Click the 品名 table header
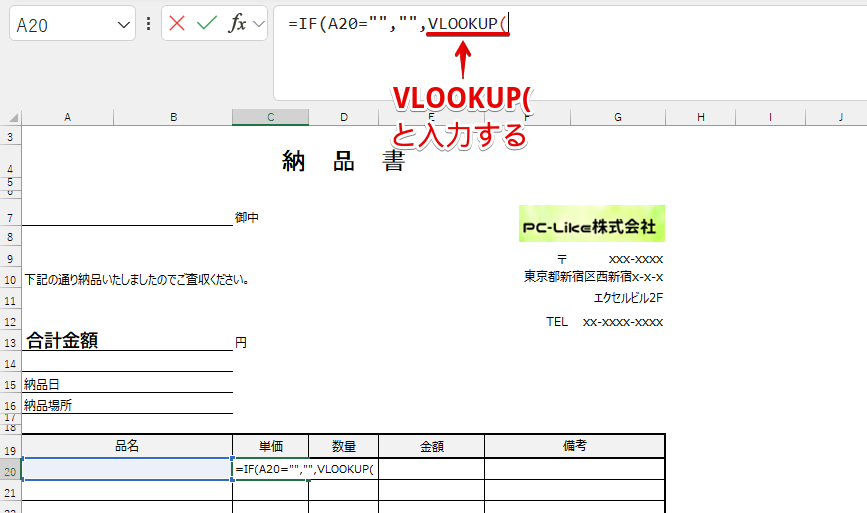Screen dimensions: 867x513 pyautogui.click(x=127, y=447)
